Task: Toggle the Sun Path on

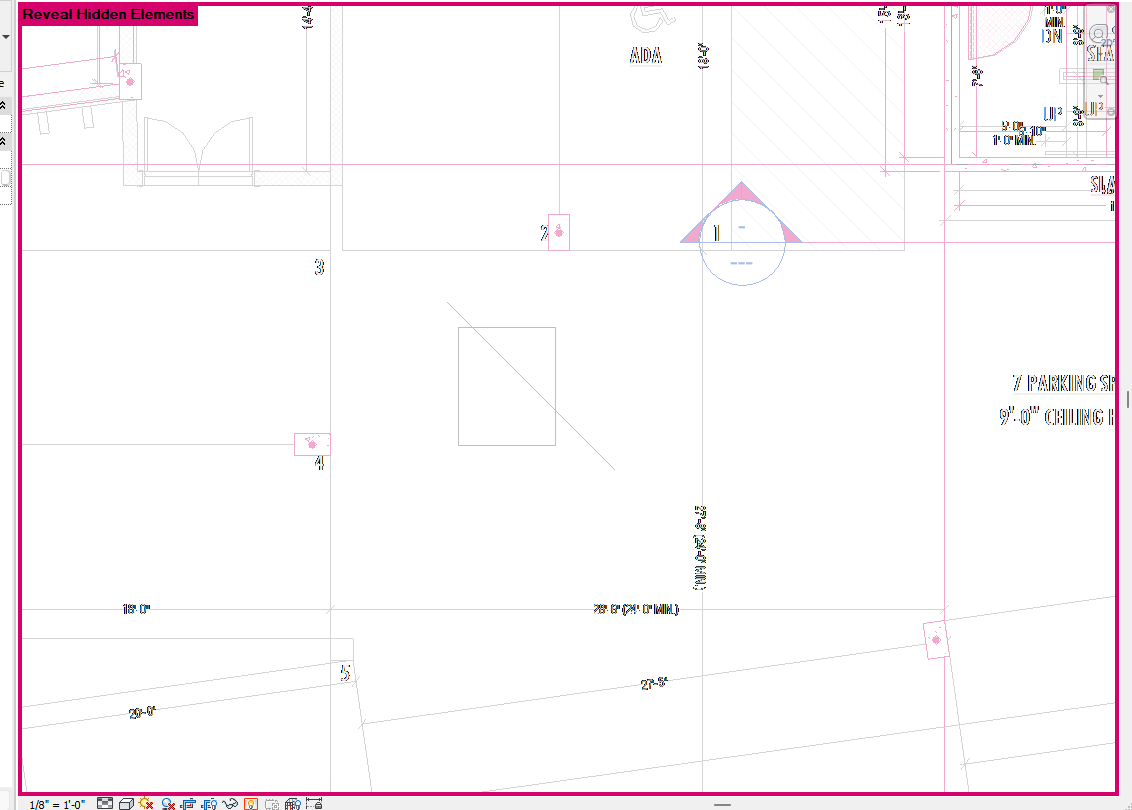Action: (x=145, y=801)
